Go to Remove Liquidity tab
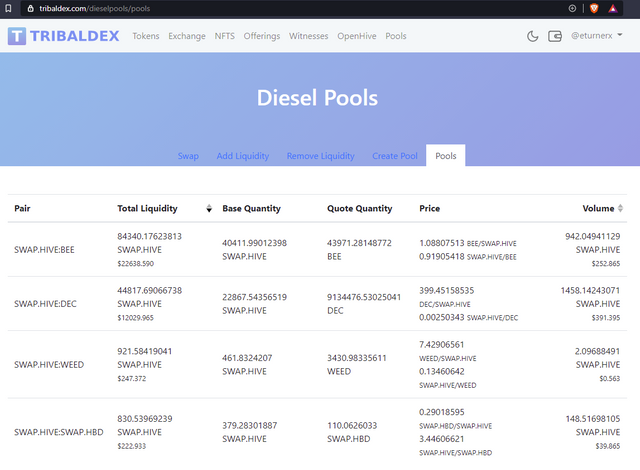 coord(320,156)
